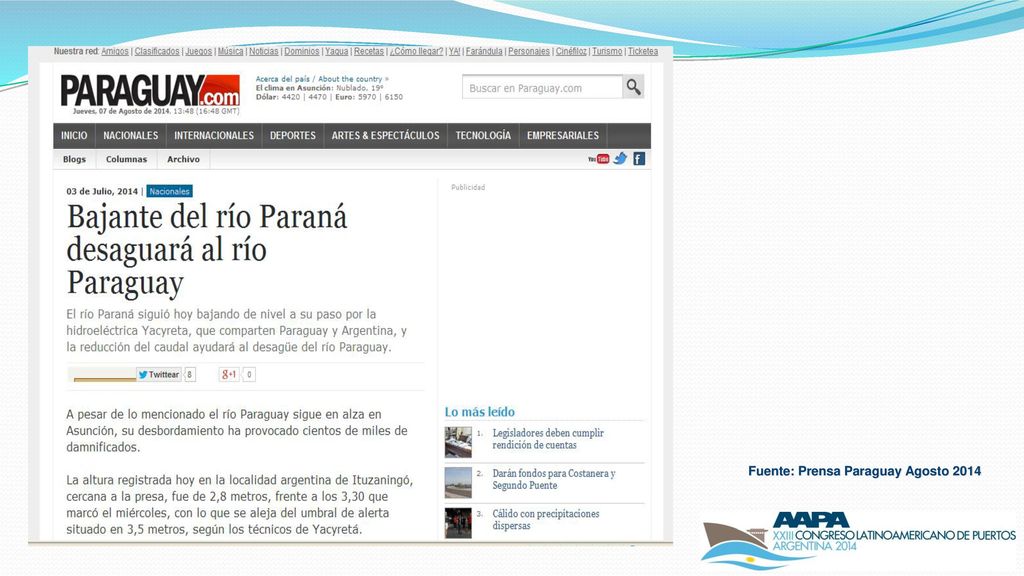Open the DEPORTES menu item
Viewport: 1024px width, 576px height.
coord(293,135)
